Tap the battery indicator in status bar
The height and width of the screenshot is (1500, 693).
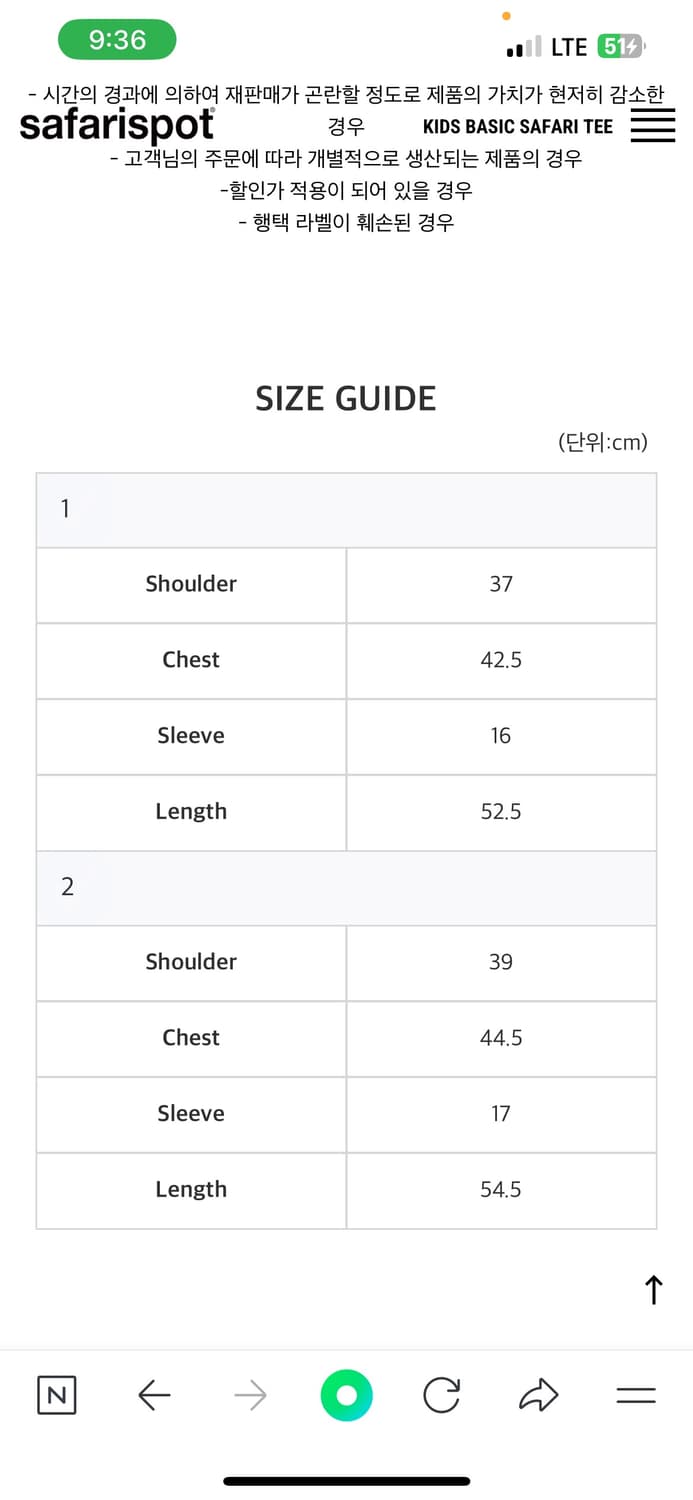coord(622,46)
